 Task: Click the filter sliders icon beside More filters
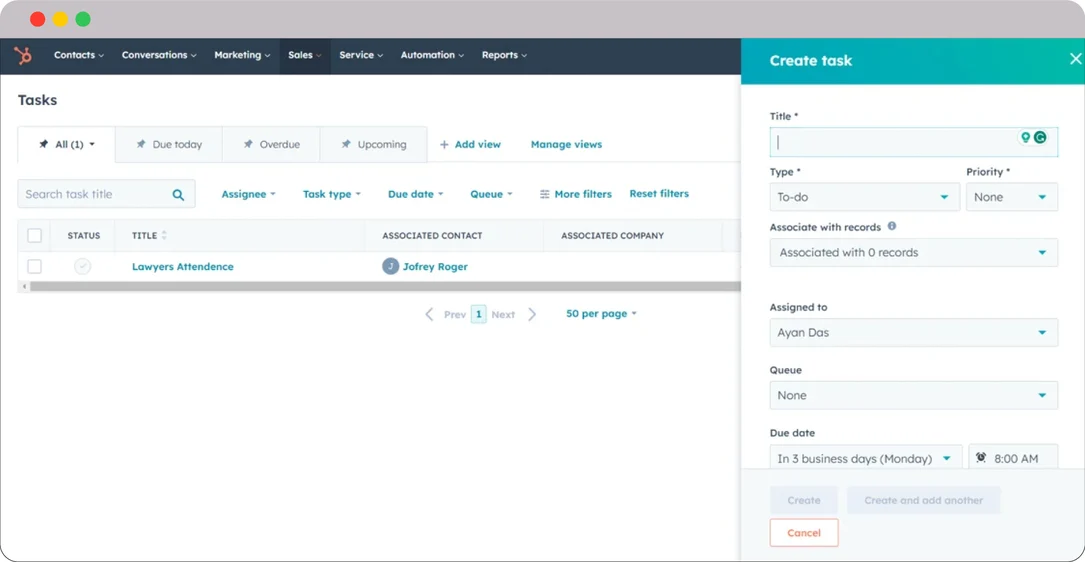545,194
